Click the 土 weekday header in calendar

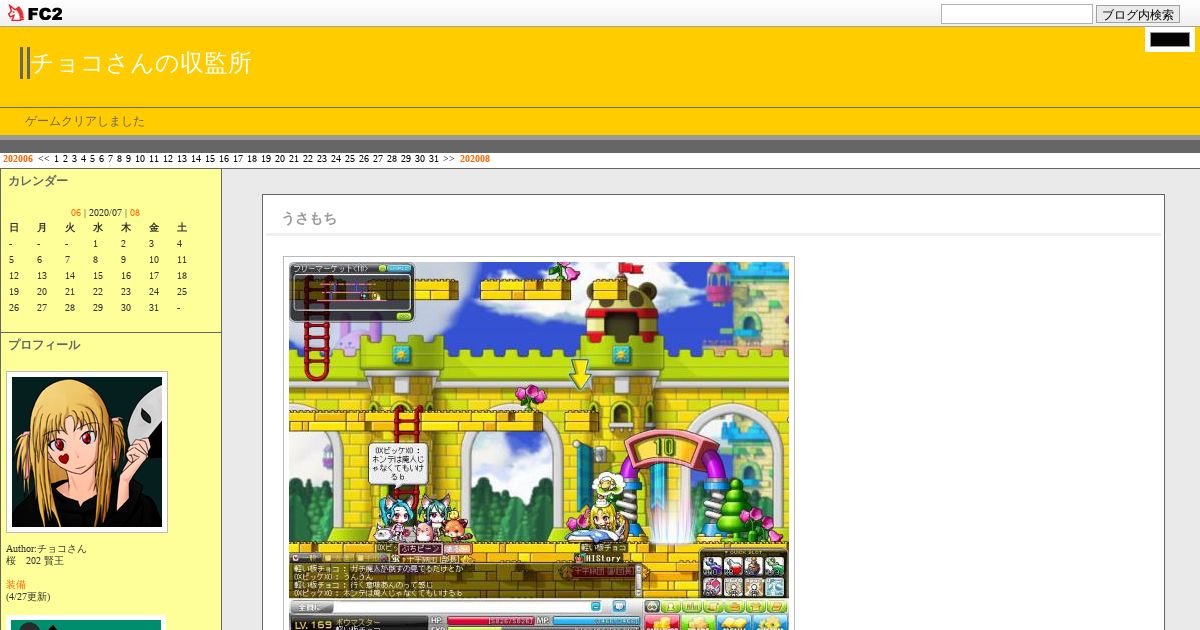point(182,228)
